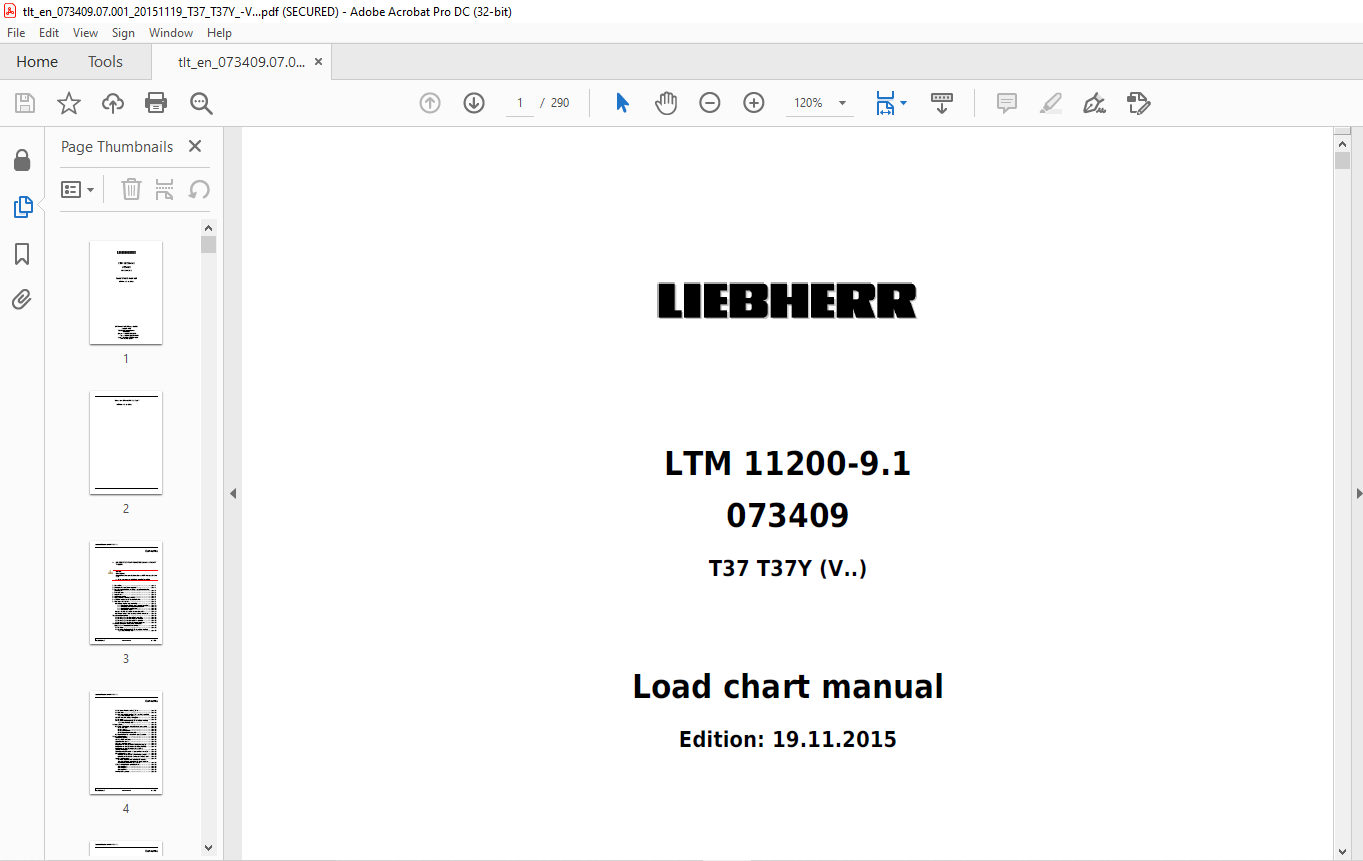Select page 4 thumbnail
Screen dimensions: 1363x861
click(126, 743)
